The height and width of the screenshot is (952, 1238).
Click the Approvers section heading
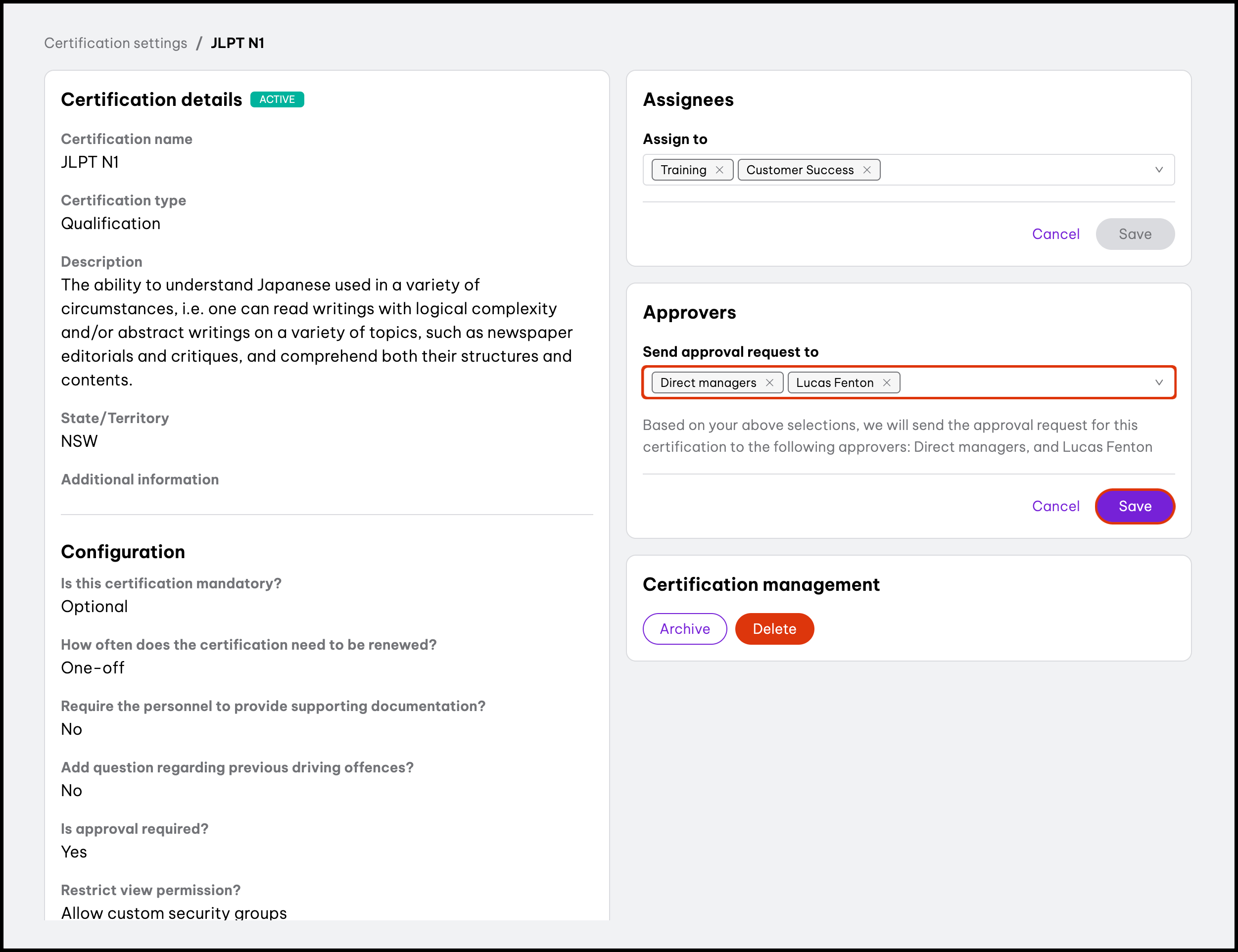(689, 312)
